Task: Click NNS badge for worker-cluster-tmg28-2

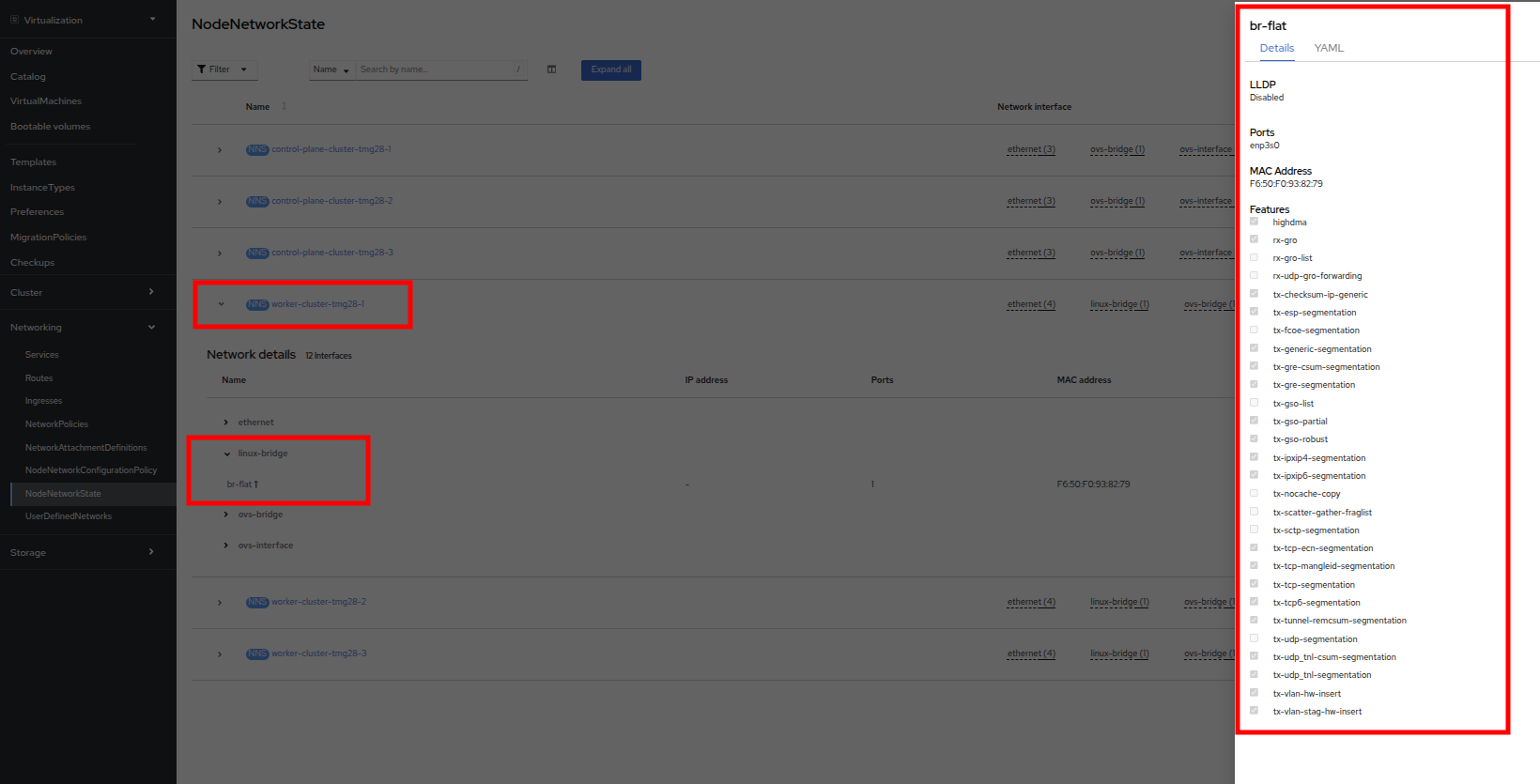Action: pos(257,602)
